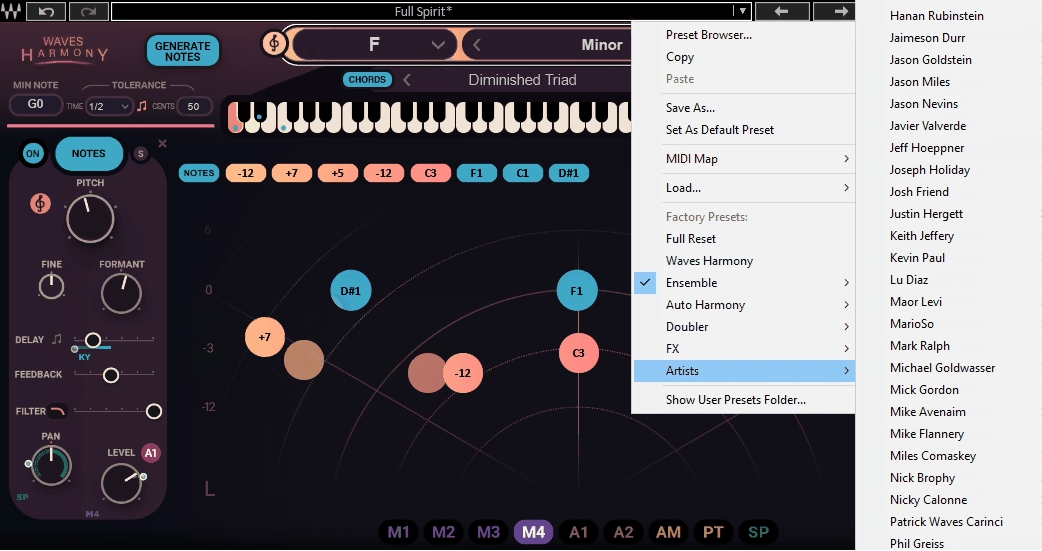Screen dimensions: 1042x551
Task: Click the D#1 note chip in row
Action: tap(569, 173)
